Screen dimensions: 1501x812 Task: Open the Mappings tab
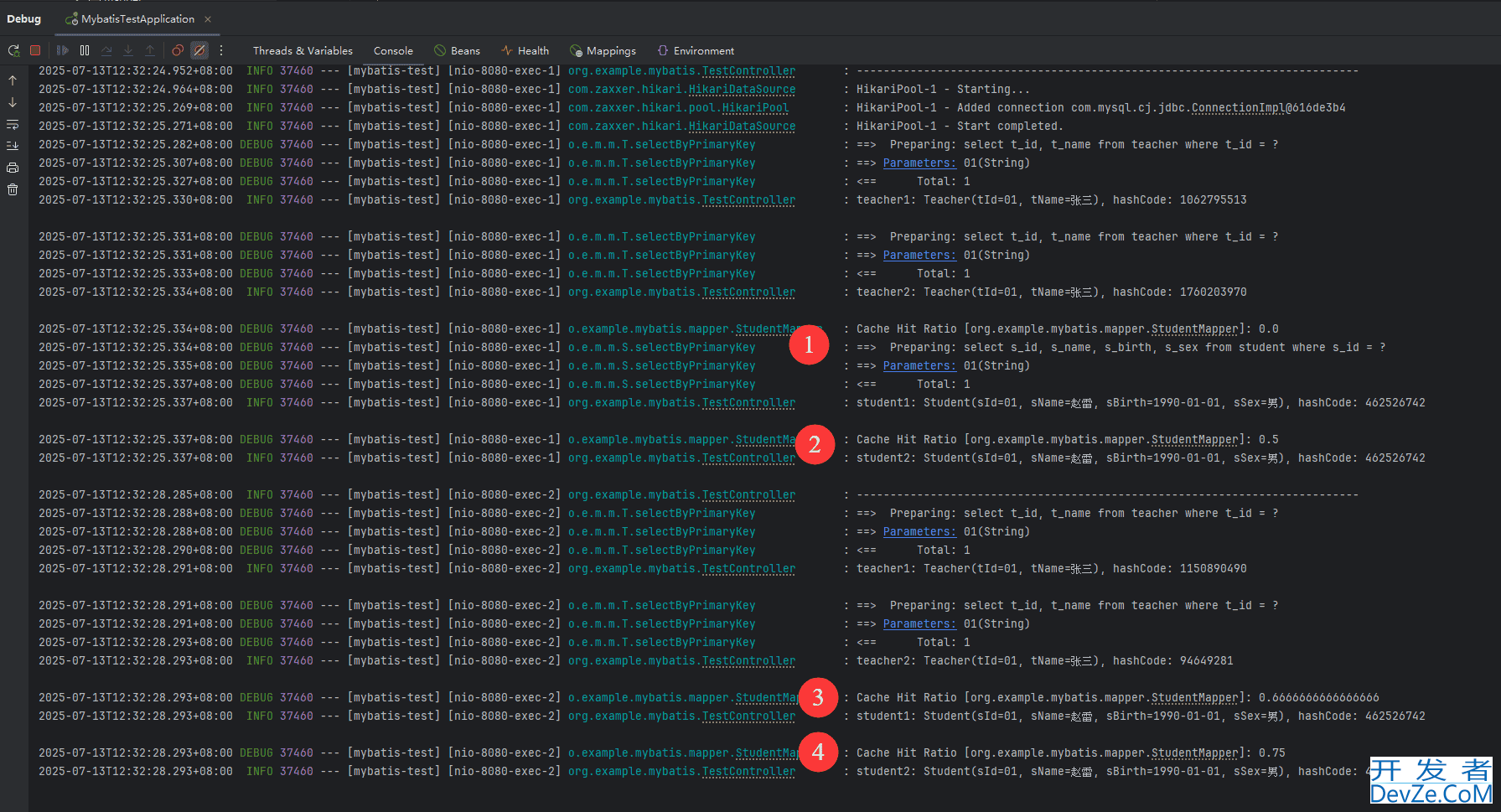point(603,50)
